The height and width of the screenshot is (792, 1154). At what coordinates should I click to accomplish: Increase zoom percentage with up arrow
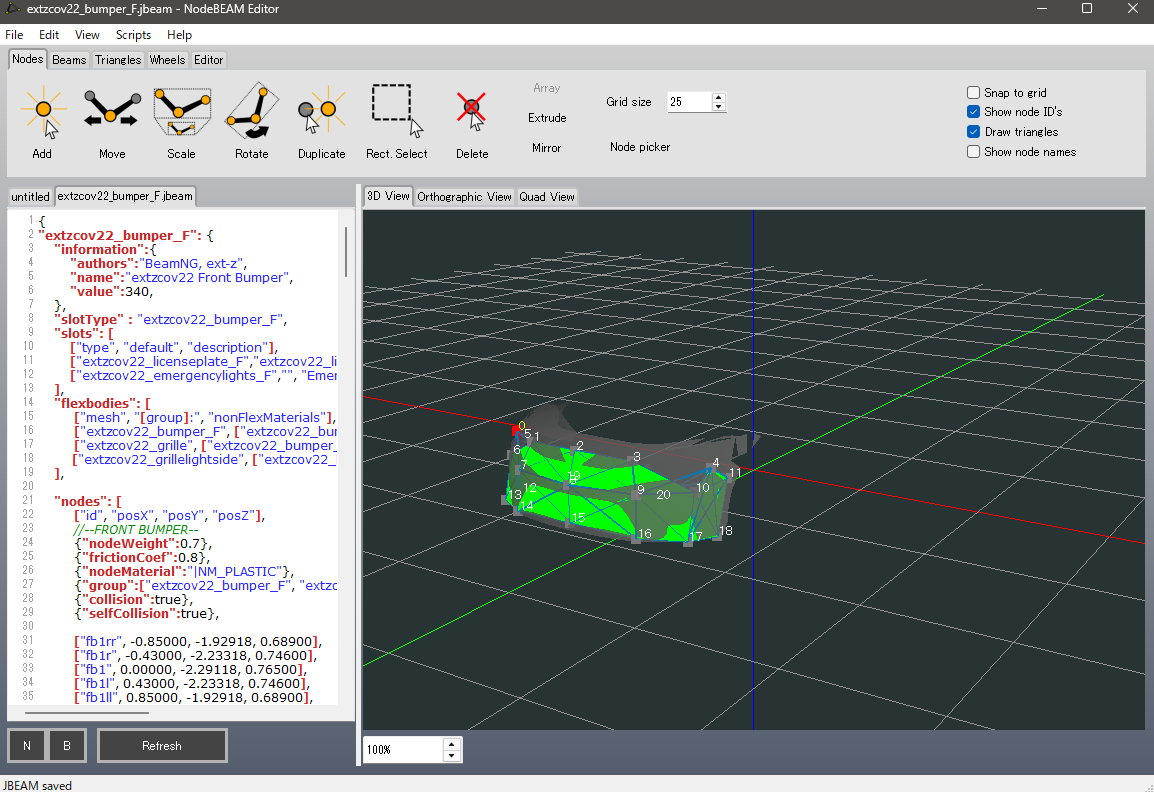452,744
